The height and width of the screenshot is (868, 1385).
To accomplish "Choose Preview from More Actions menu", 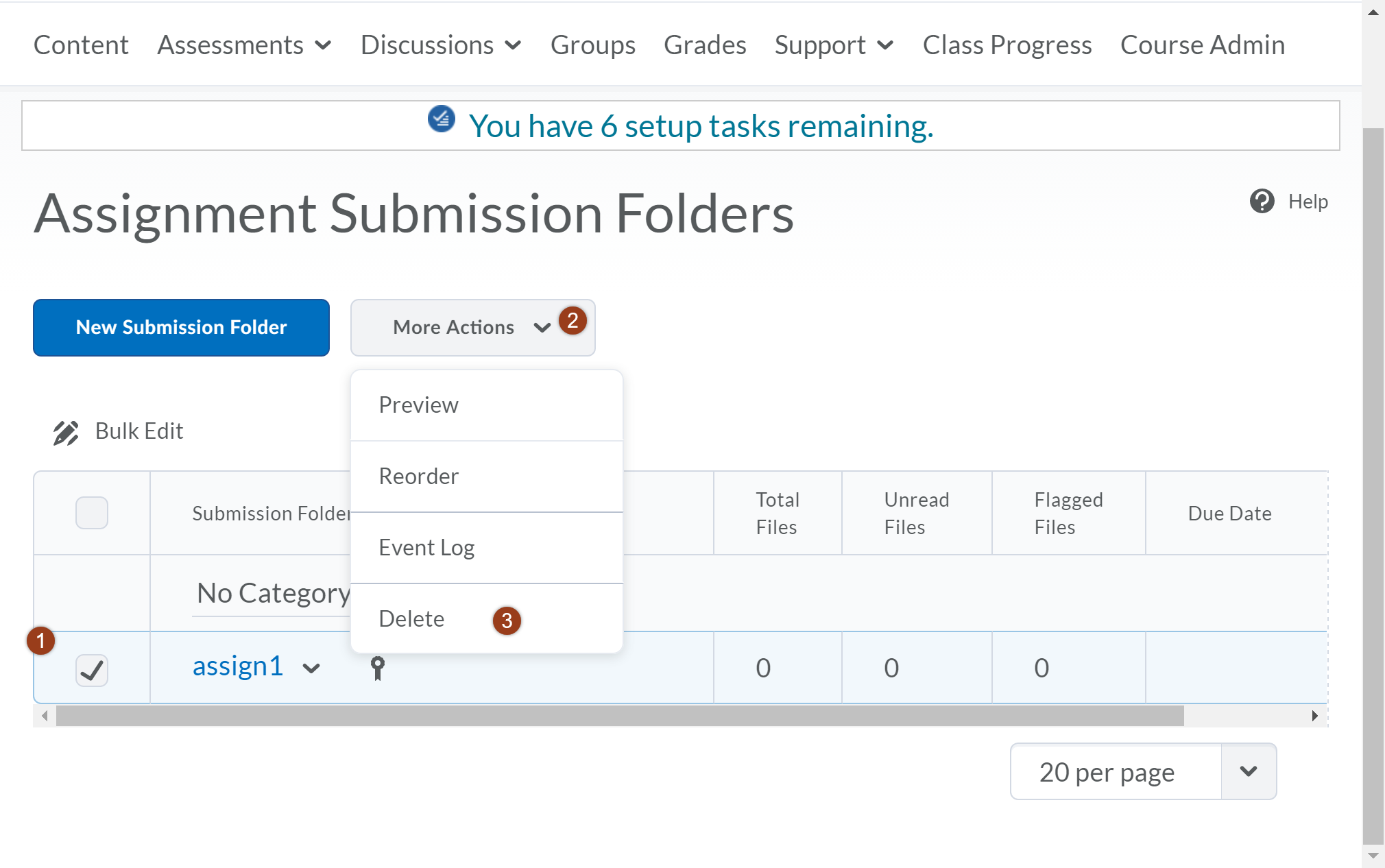I will [486, 405].
